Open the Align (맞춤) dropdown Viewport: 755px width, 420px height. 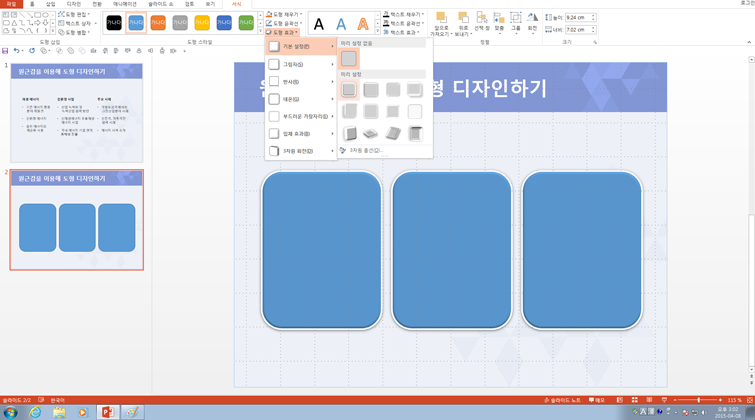tap(499, 23)
